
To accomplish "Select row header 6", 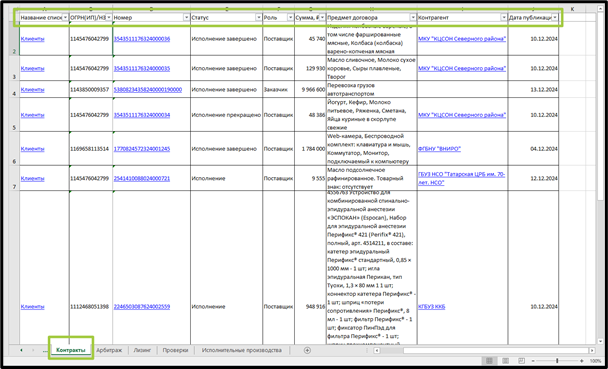I will coord(14,149).
